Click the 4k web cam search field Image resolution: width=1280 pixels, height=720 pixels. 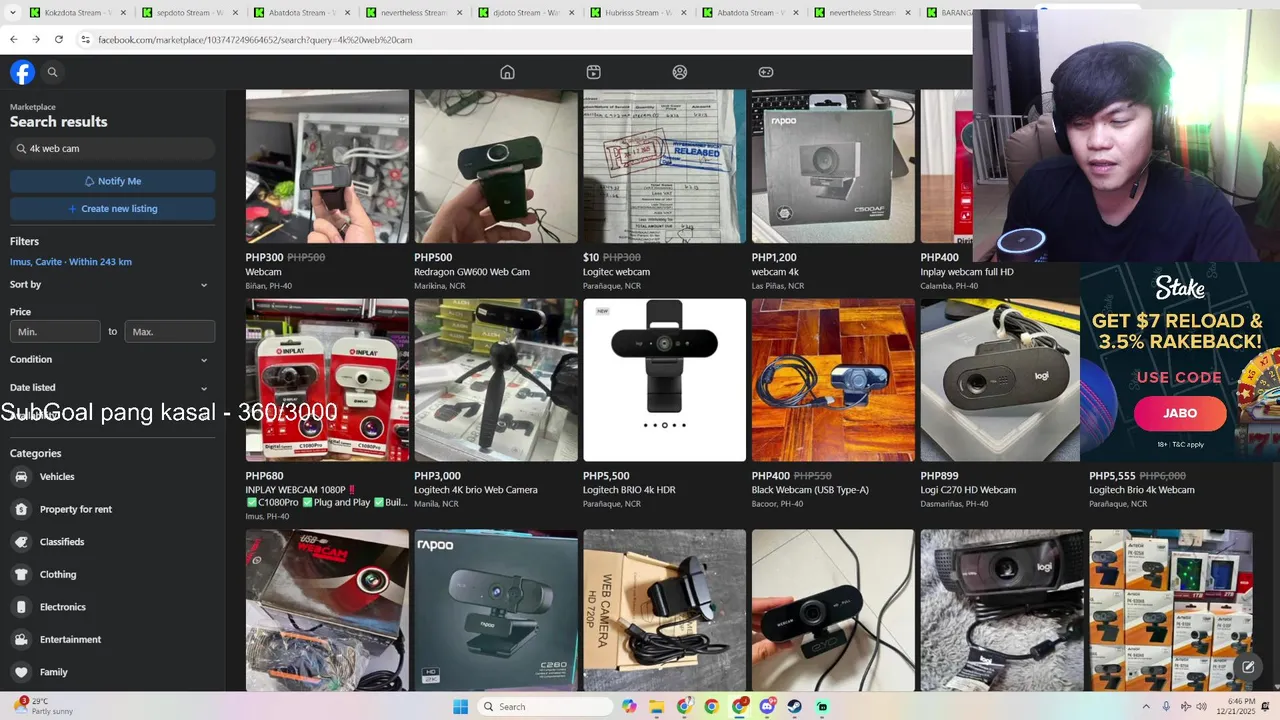(x=112, y=148)
